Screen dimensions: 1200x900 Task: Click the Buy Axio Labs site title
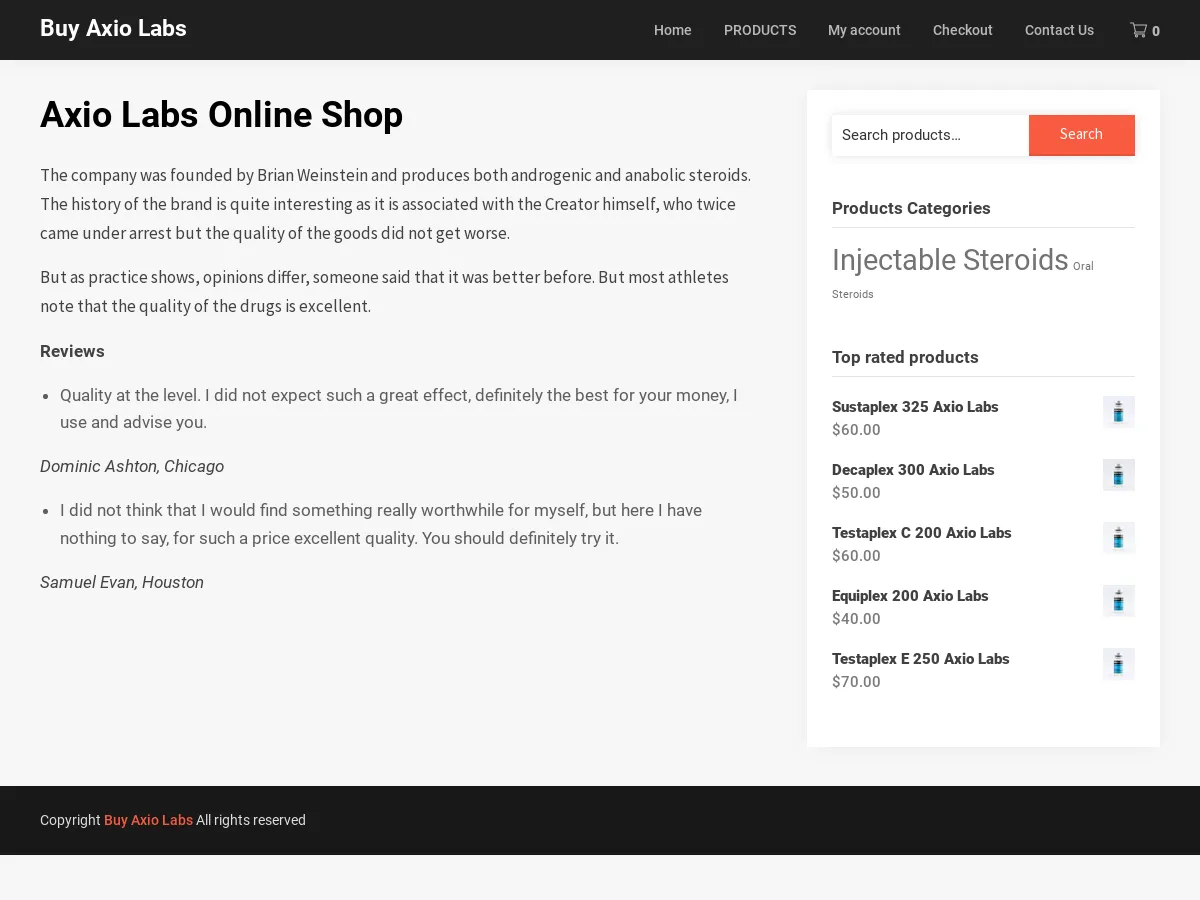113,29
